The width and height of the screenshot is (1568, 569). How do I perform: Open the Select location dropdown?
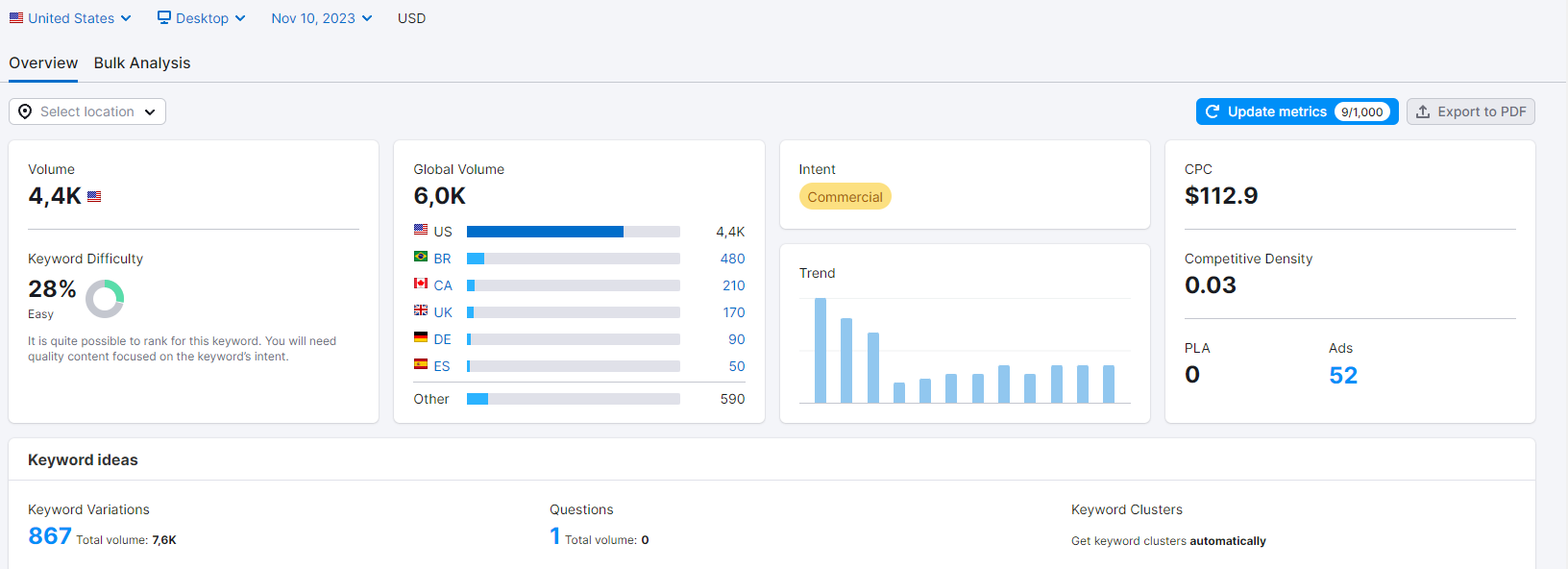pyautogui.click(x=87, y=111)
